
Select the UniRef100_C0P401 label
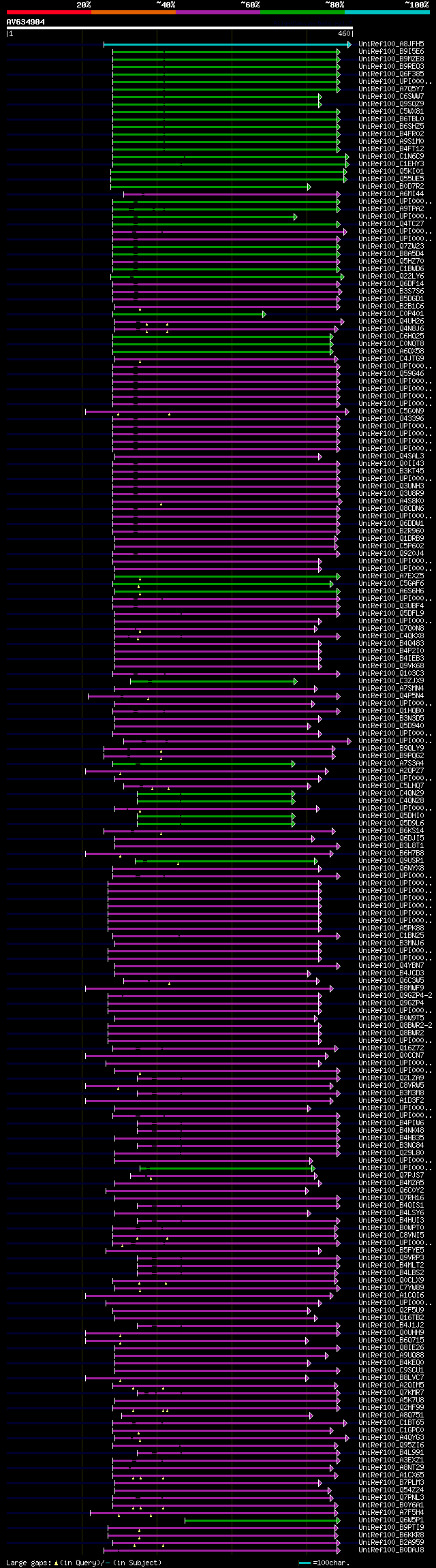click(x=391, y=314)
